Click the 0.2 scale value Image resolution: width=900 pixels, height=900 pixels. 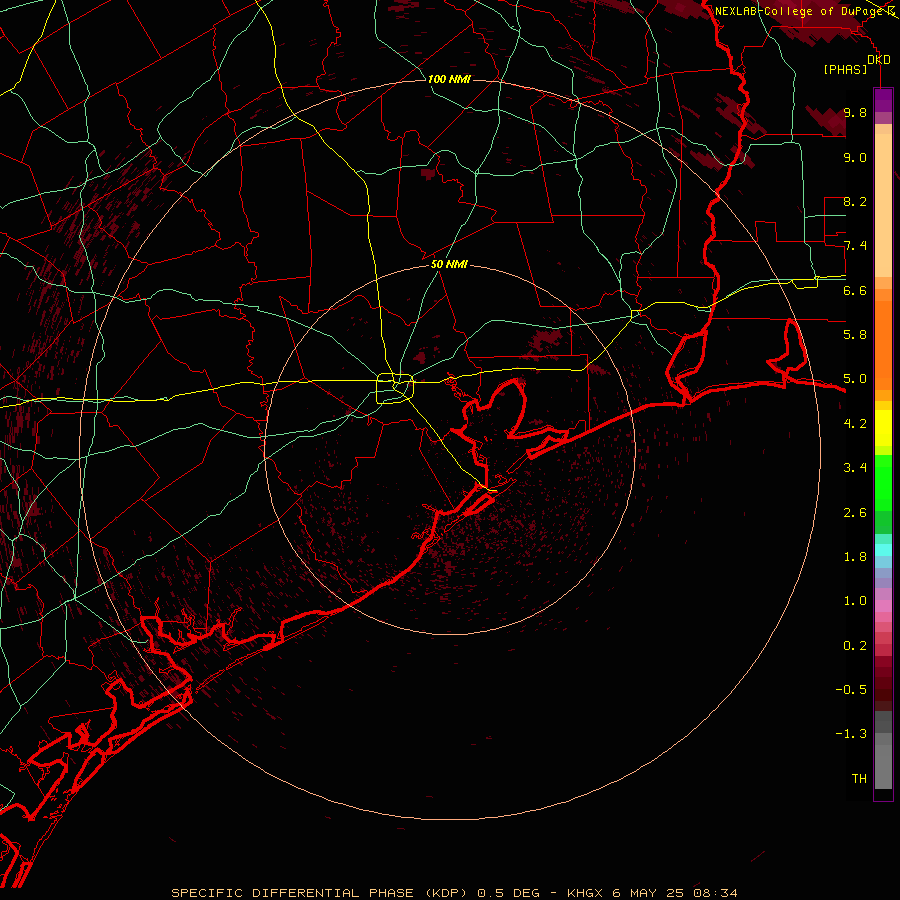point(855,646)
